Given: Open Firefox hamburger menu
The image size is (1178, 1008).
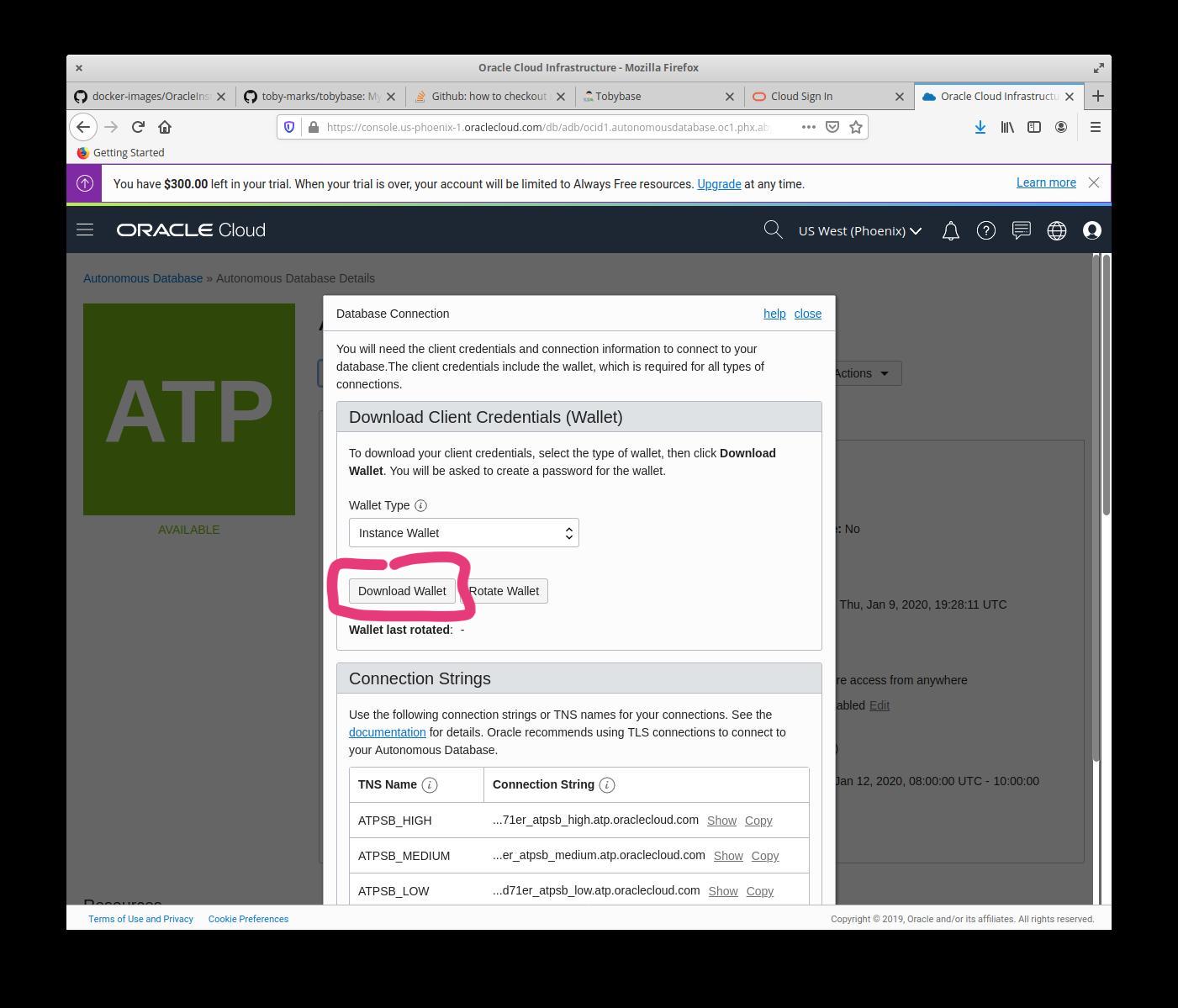Looking at the screenshot, I should point(1095,127).
